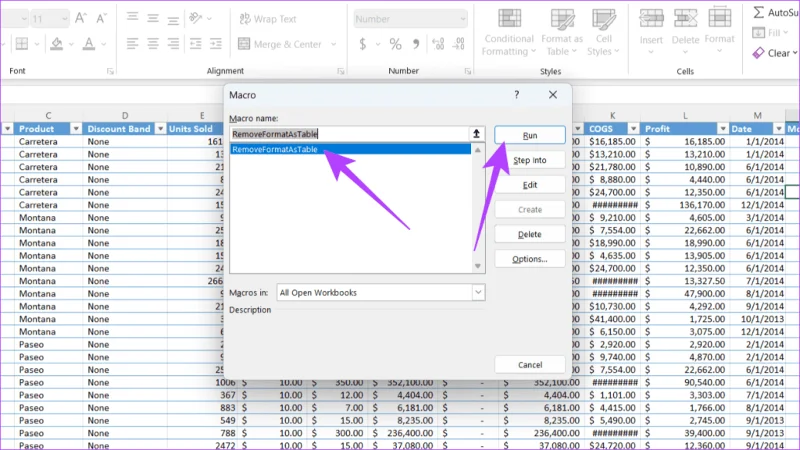Select Middle Align icon
The height and width of the screenshot is (450, 800).
(153, 19)
